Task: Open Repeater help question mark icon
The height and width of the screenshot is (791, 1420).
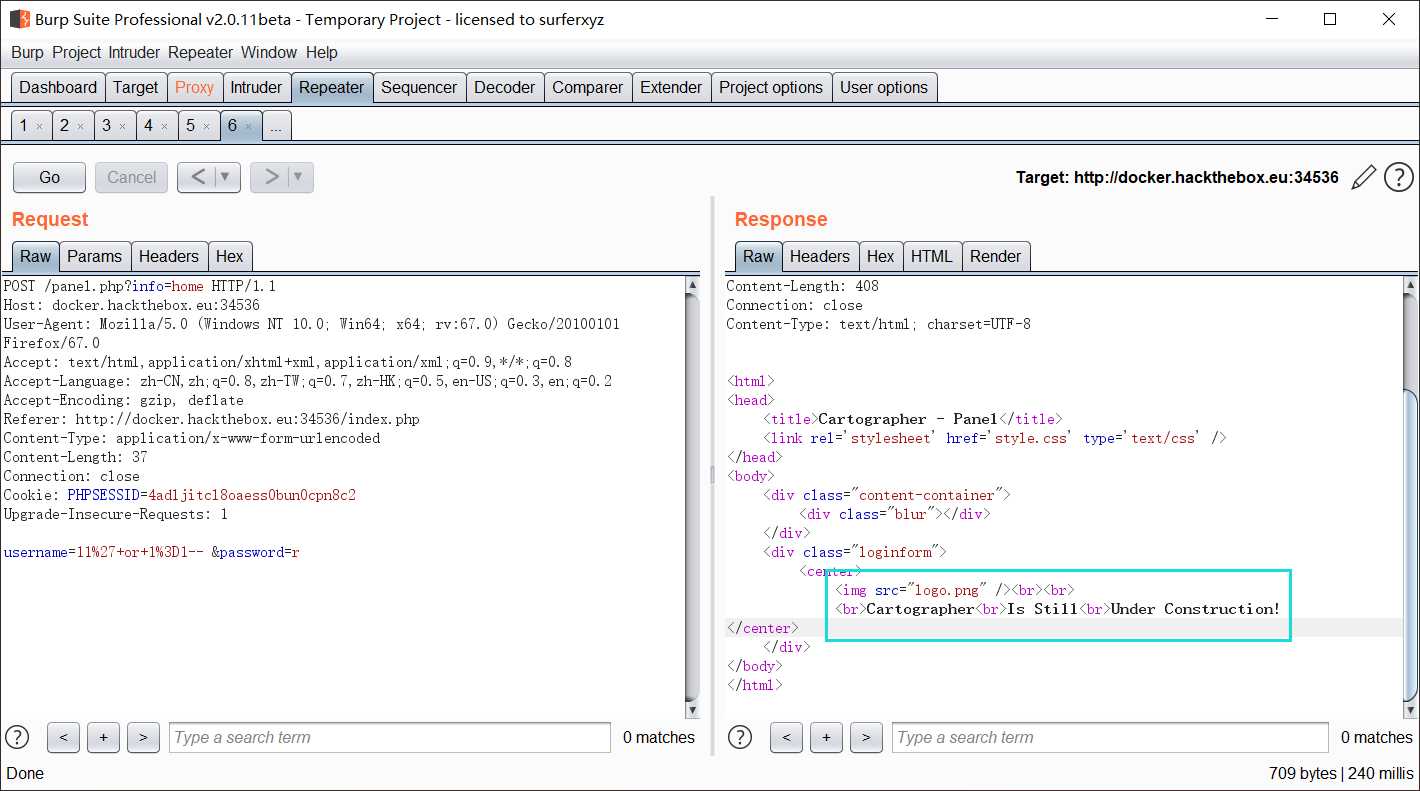Action: point(1399,178)
